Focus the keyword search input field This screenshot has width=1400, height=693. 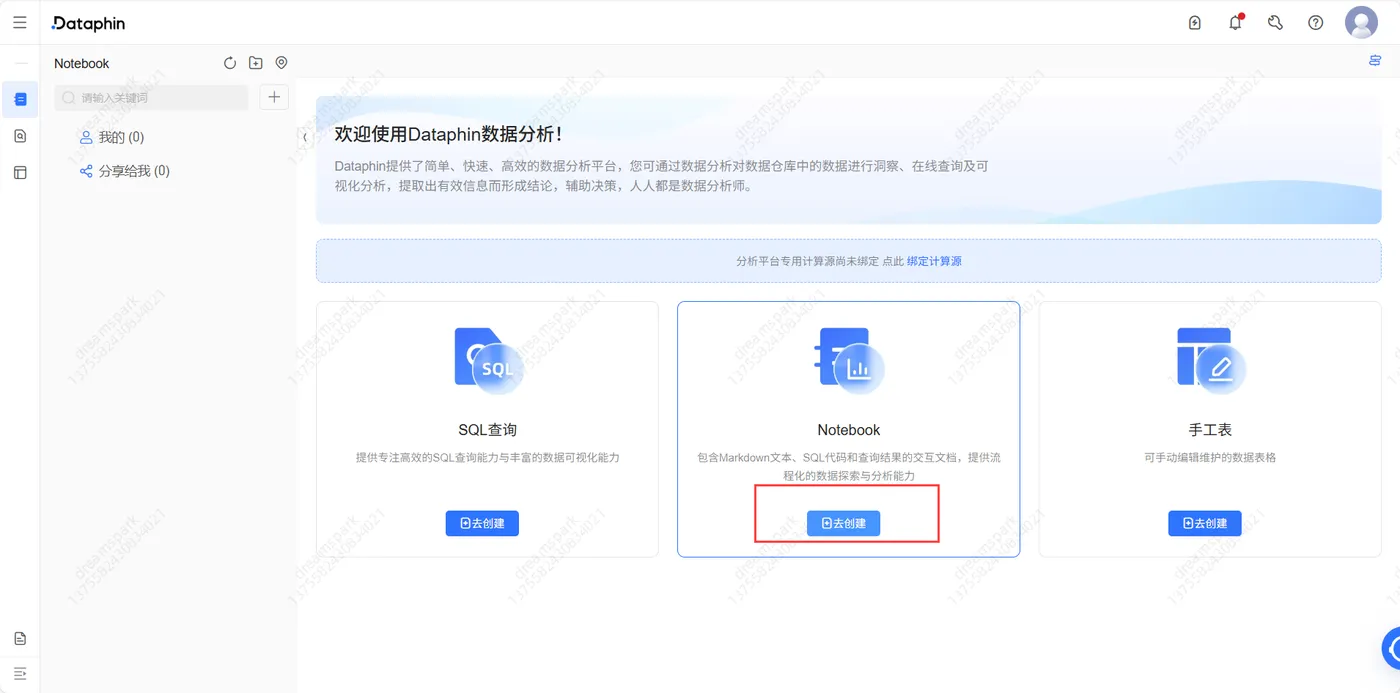[151, 97]
